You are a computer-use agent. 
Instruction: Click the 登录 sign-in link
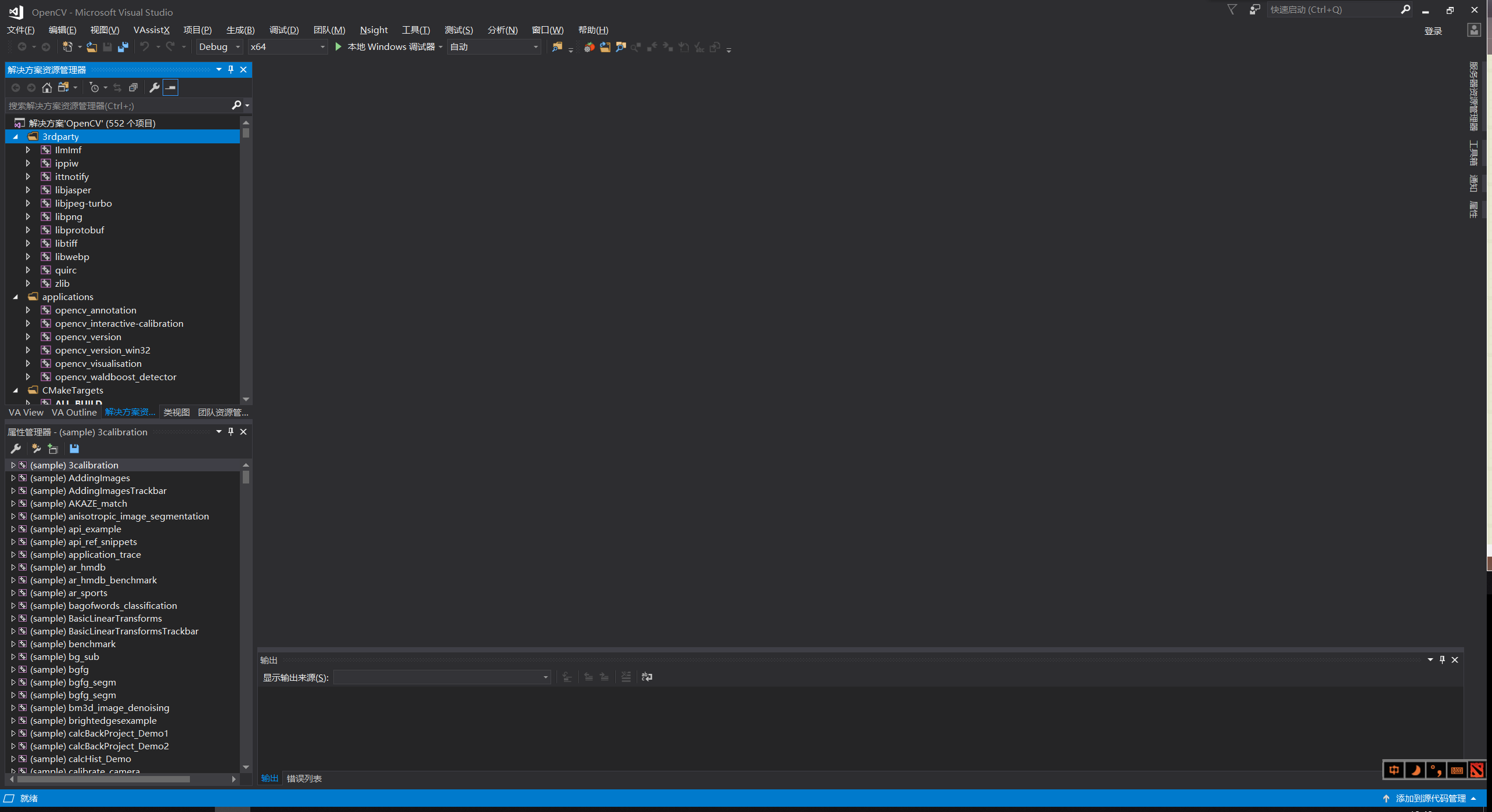point(1433,31)
